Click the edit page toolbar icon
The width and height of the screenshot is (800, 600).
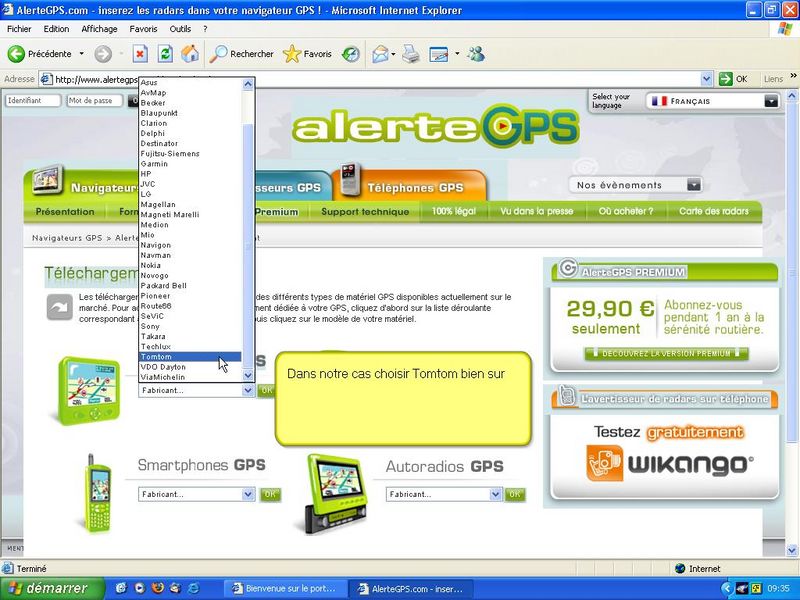click(438, 54)
